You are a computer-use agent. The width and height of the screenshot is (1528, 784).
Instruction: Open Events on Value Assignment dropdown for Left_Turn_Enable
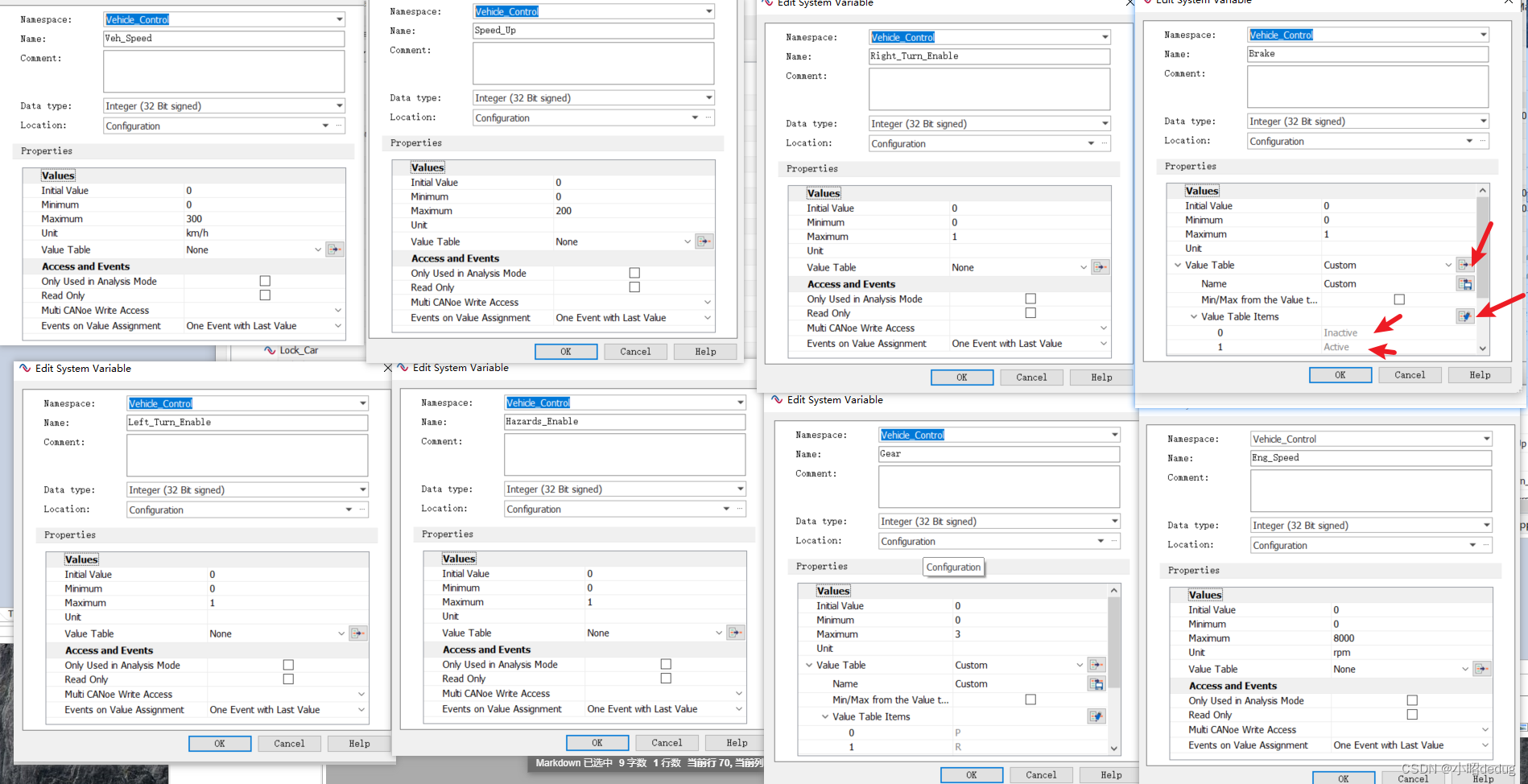361,710
